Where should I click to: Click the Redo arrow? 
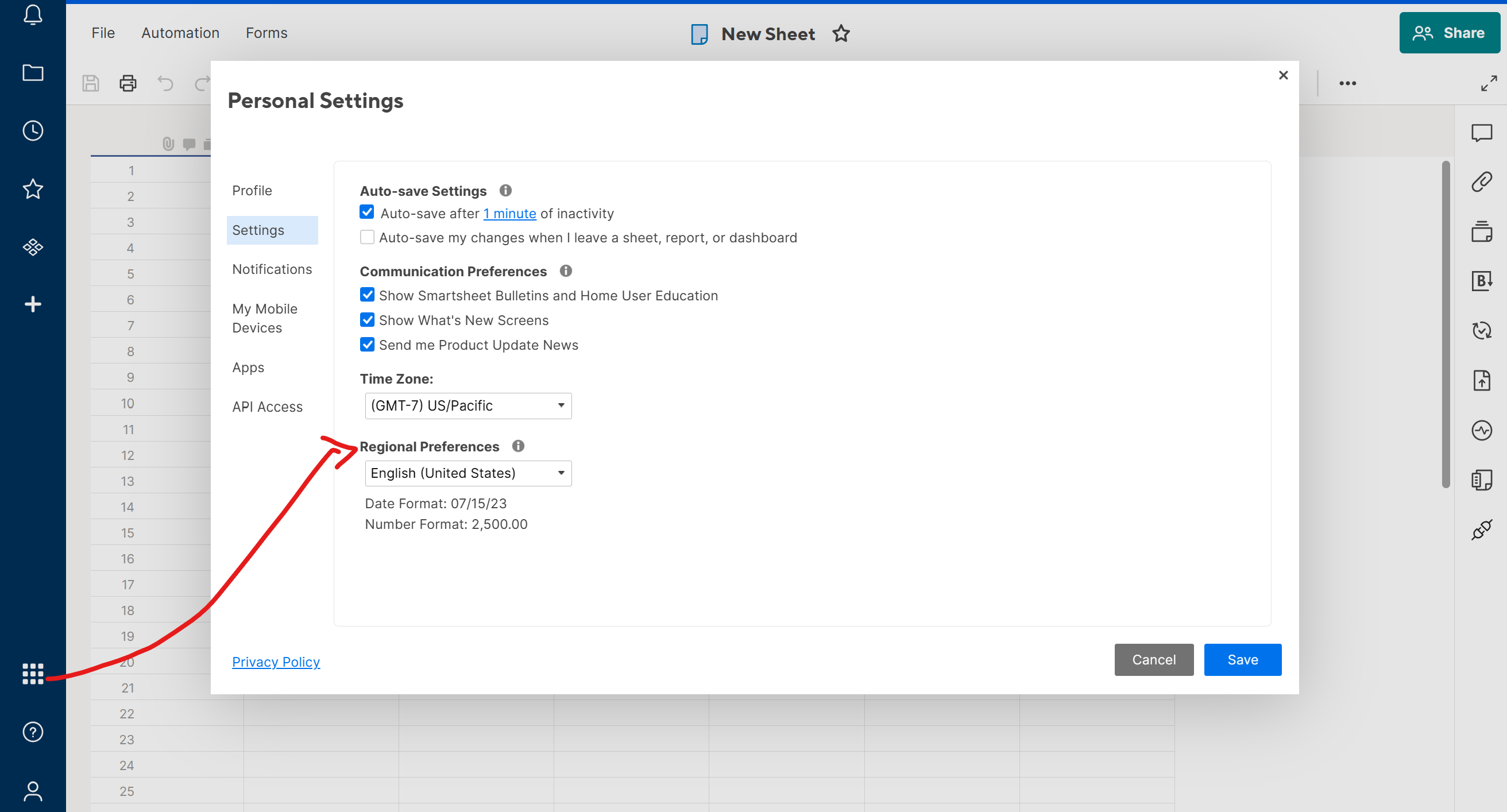pyautogui.click(x=202, y=84)
